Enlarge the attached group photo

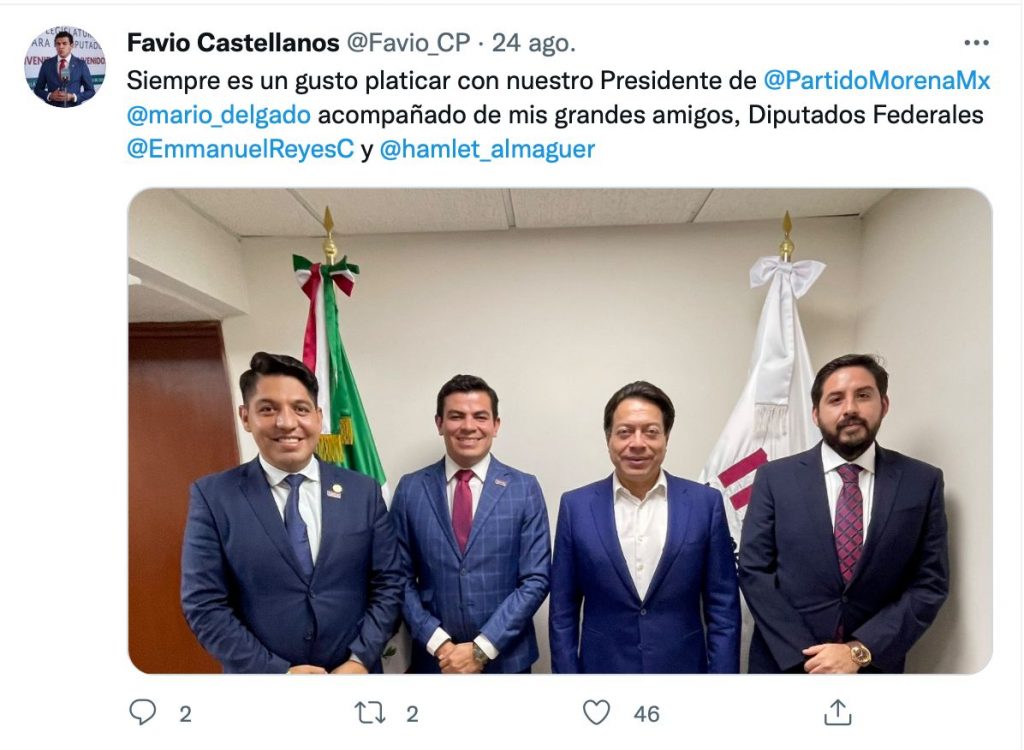[x=560, y=431]
